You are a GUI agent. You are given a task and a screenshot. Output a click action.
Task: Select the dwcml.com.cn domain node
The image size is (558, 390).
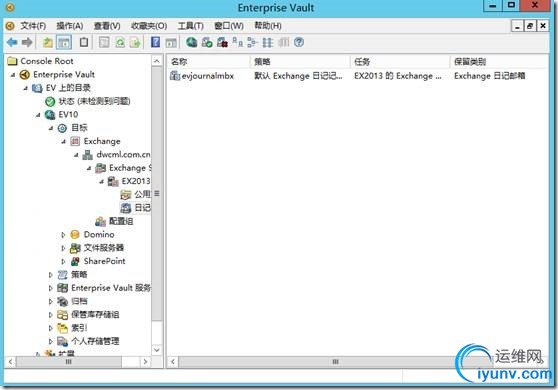[123, 154]
